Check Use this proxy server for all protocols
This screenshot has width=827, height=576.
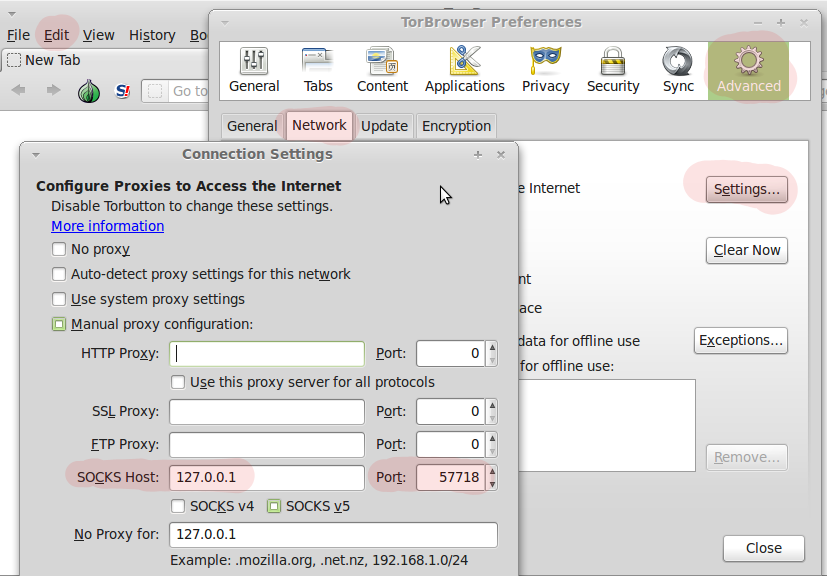(178, 382)
